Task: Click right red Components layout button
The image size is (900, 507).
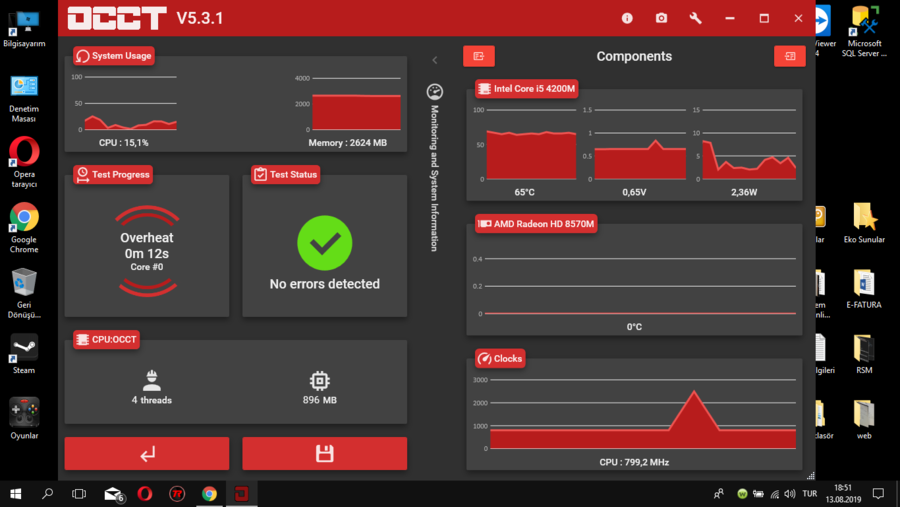Action: coord(790,56)
